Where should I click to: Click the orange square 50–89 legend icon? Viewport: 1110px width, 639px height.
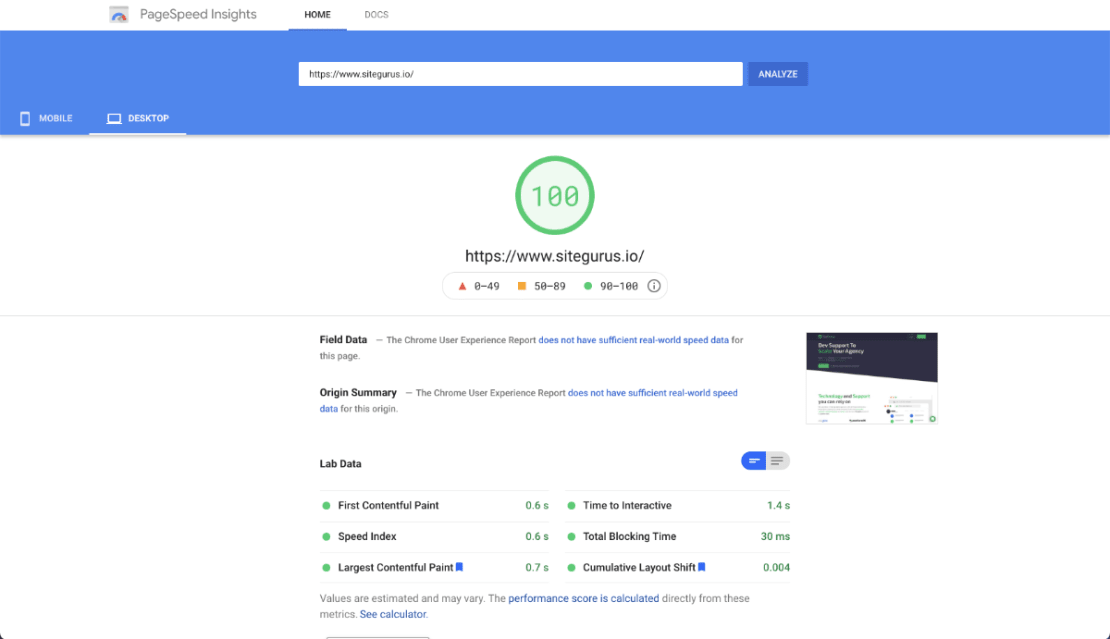coord(522,286)
